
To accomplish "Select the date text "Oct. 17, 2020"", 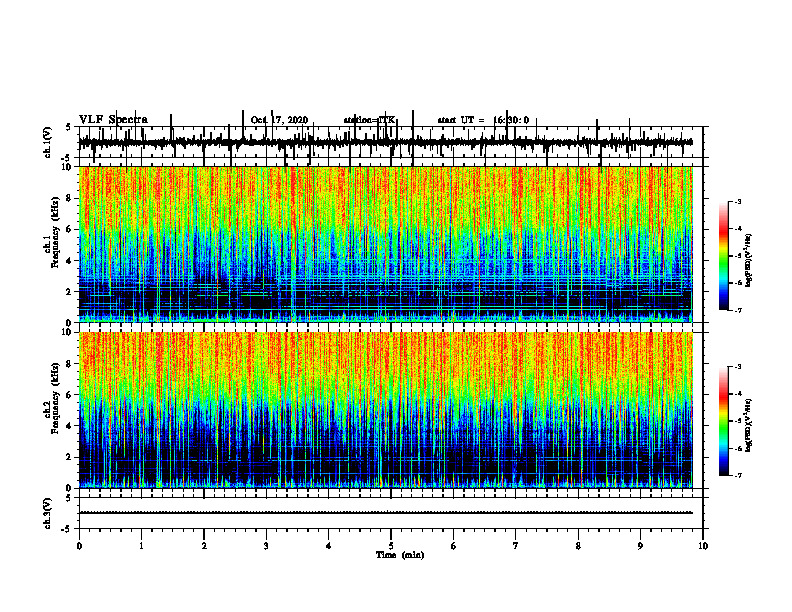I will click(x=279, y=120).
